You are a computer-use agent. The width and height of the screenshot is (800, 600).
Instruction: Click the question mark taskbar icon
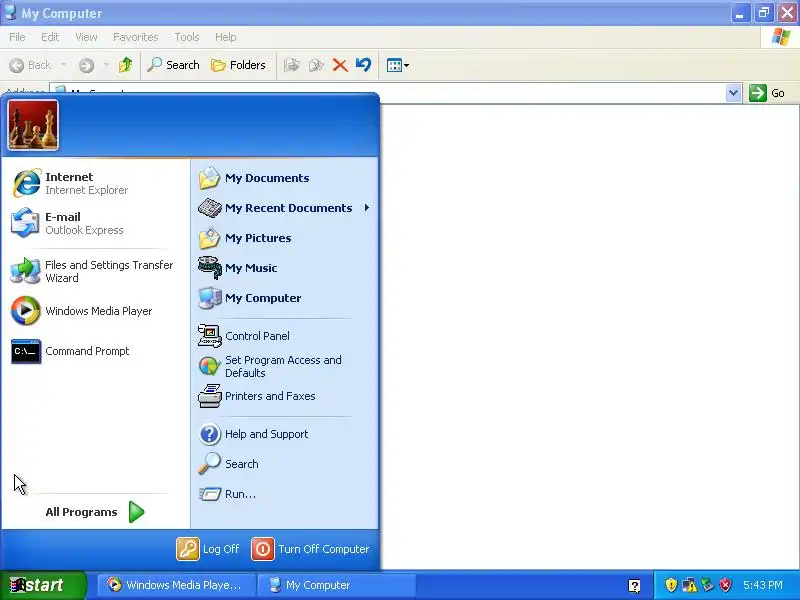tap(634, 586)
